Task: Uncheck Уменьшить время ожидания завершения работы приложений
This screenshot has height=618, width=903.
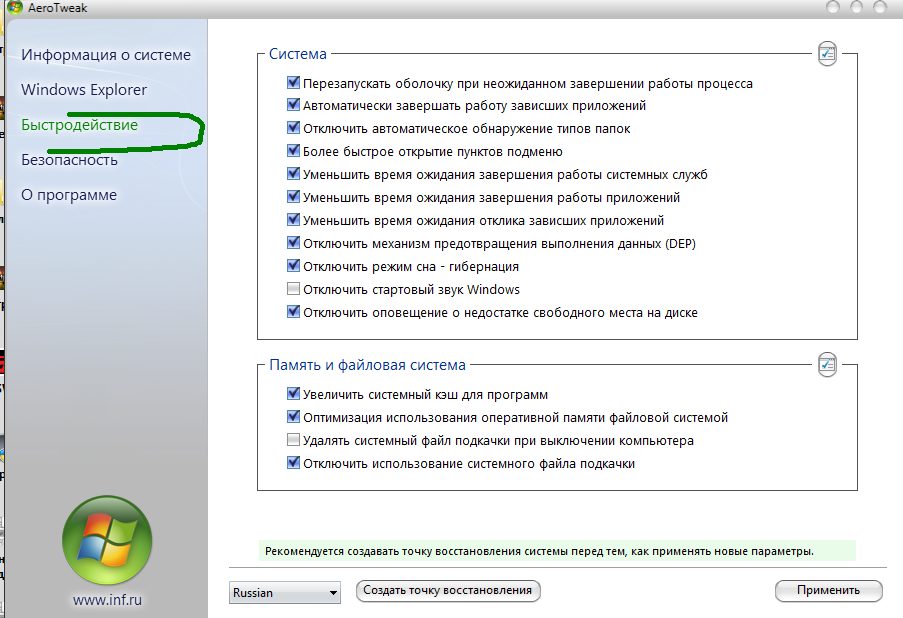Action: point(293,196)
